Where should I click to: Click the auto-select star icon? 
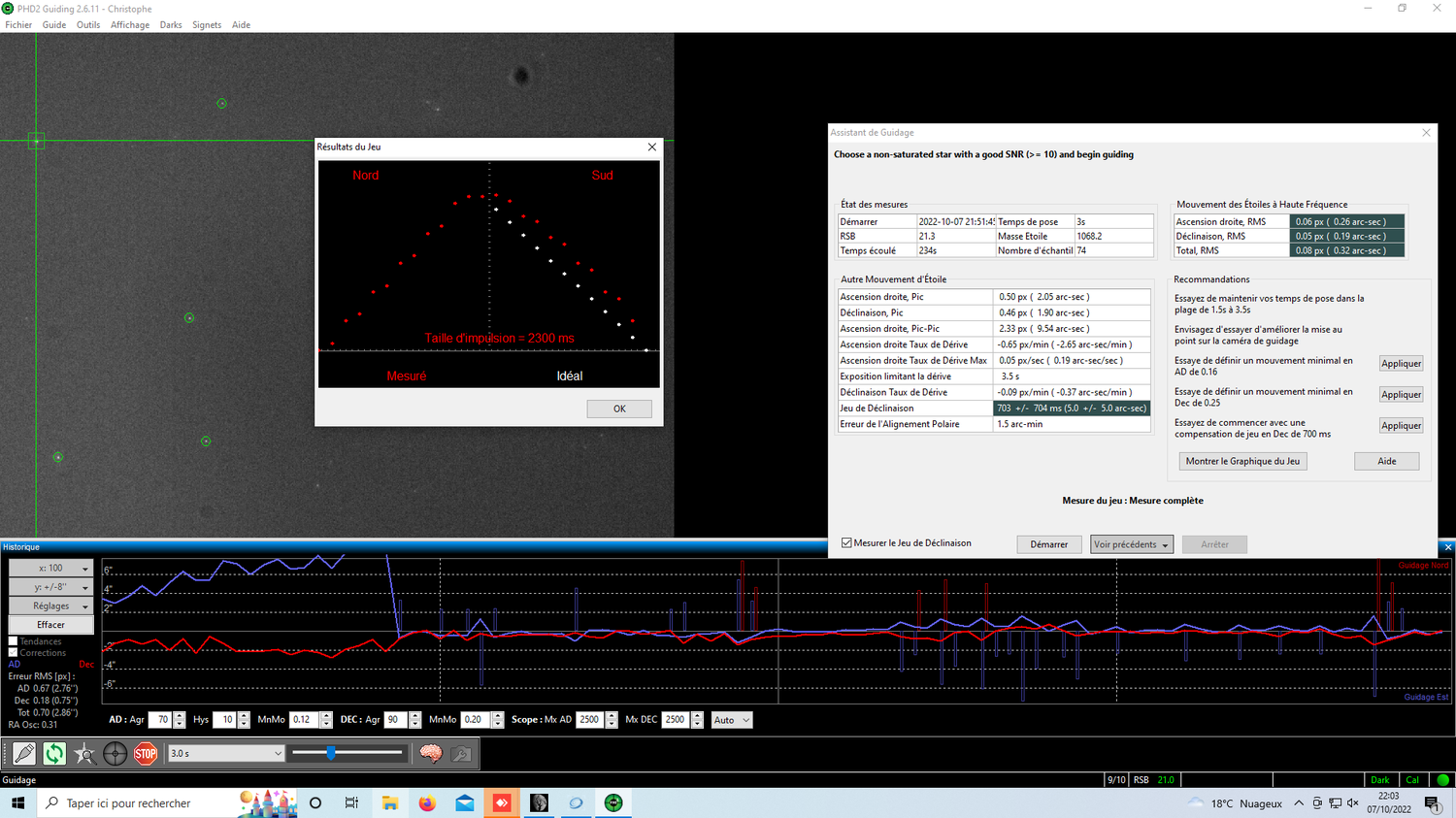point(84,753)
